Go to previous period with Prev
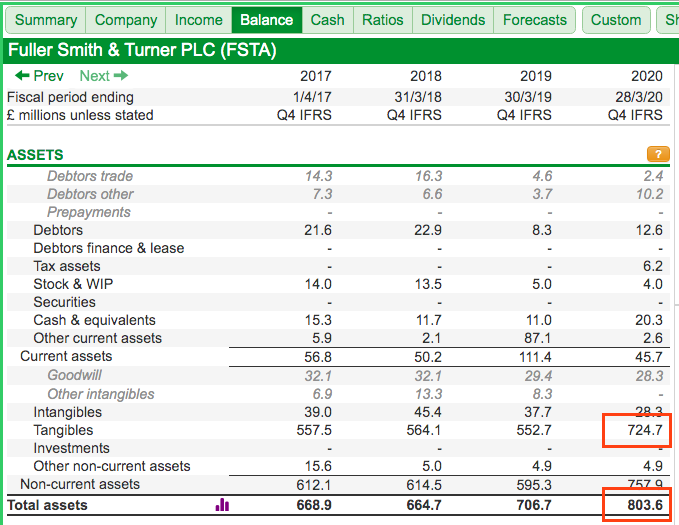Image resolution: width=679 pixels, height=525 pixels. (x=39, y=76)
